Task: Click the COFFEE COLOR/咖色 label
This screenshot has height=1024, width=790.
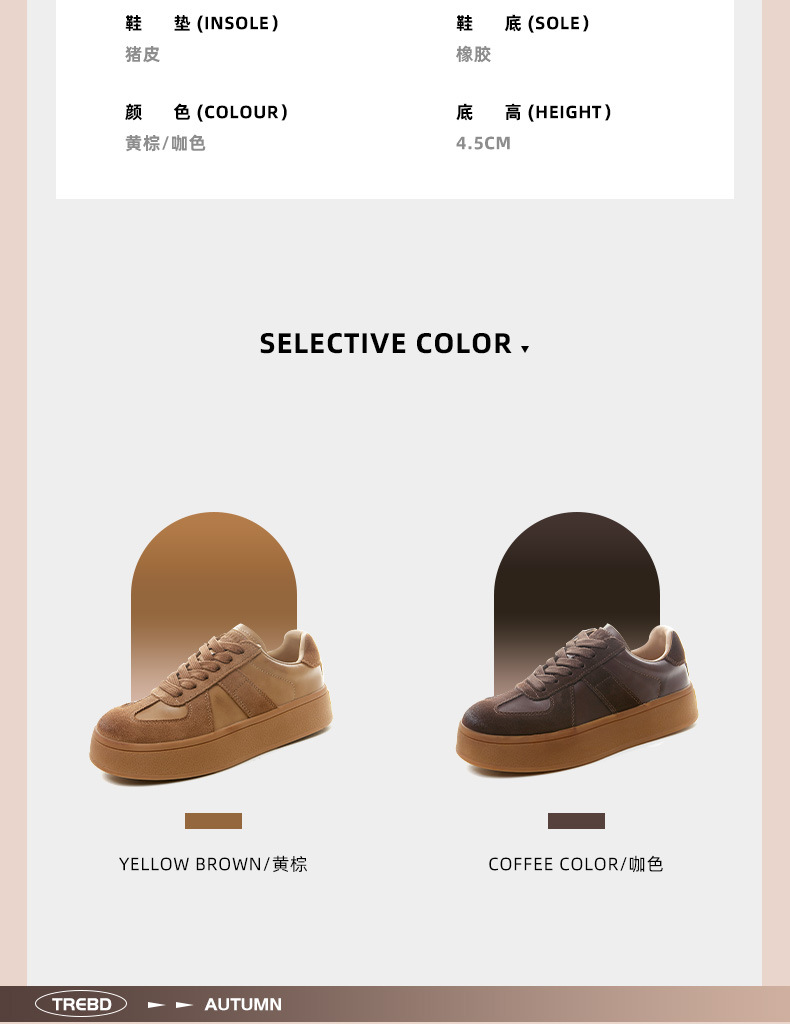Action: click(x=576, y=864)
